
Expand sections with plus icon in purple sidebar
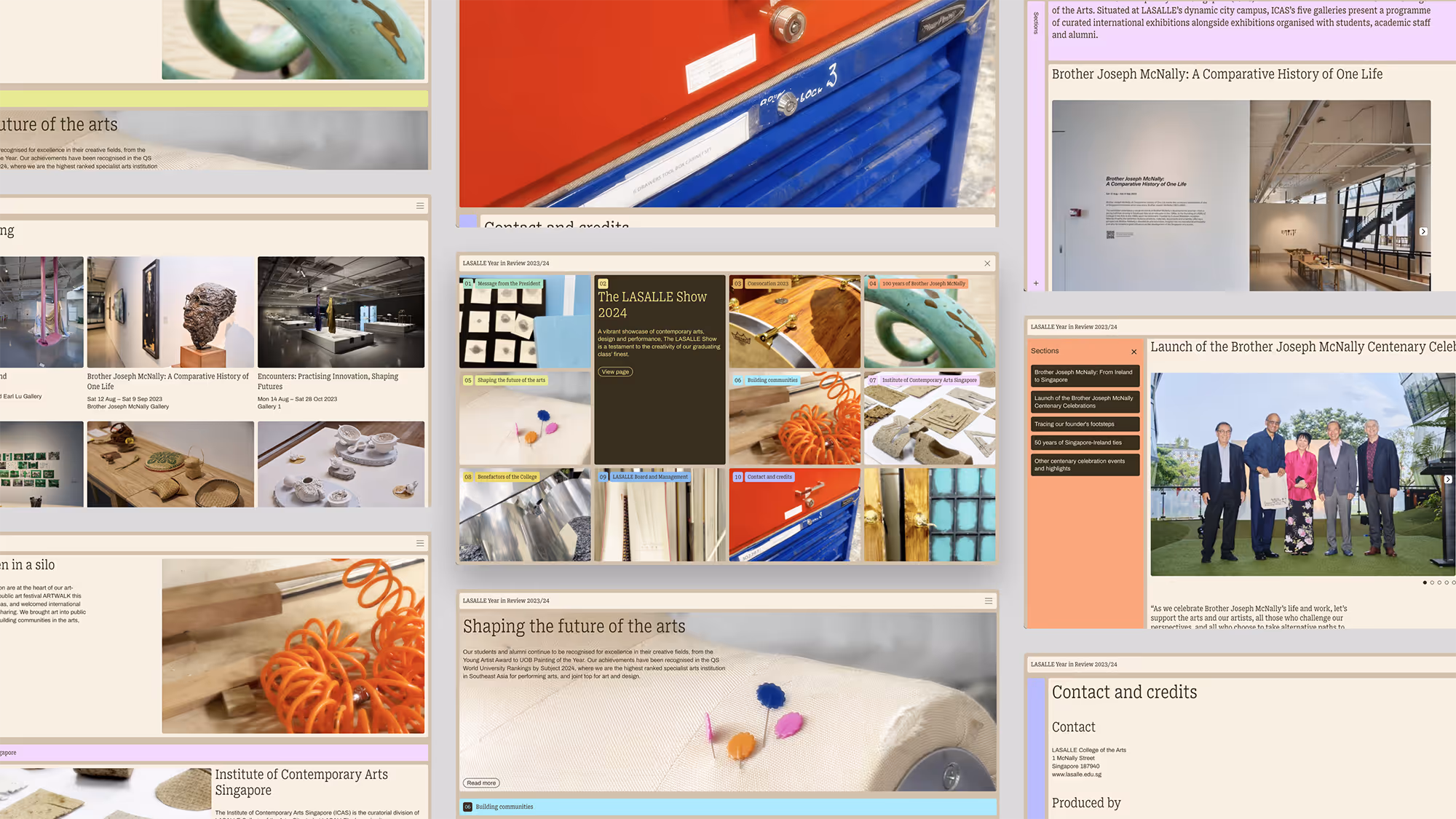tap(1036, 283)
